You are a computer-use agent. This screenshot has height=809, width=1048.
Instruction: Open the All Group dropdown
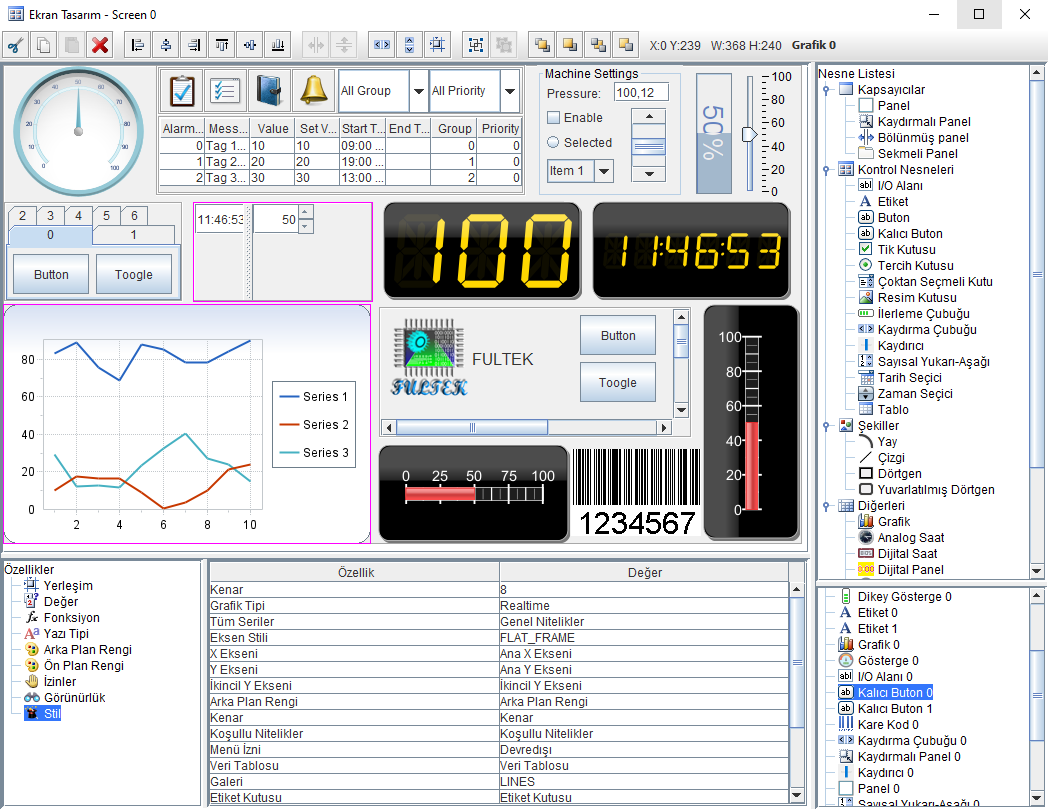pyautogui.click(x=419, y=91)
